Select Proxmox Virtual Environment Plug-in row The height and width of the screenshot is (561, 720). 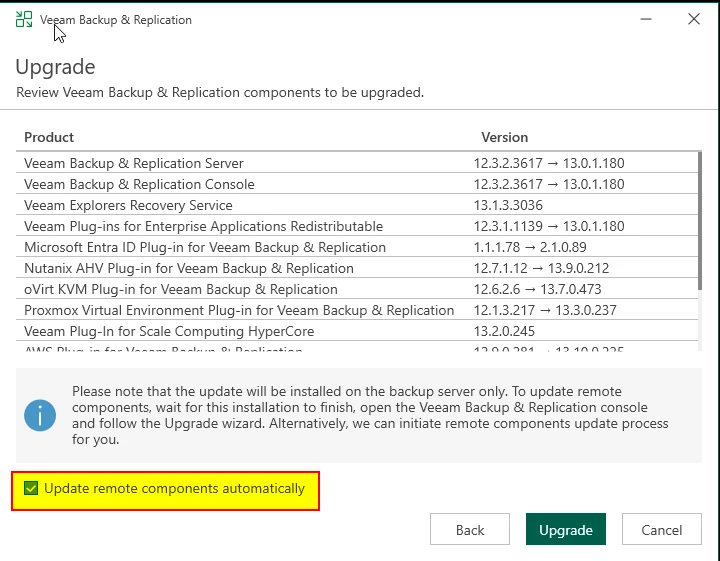point(239,310)
